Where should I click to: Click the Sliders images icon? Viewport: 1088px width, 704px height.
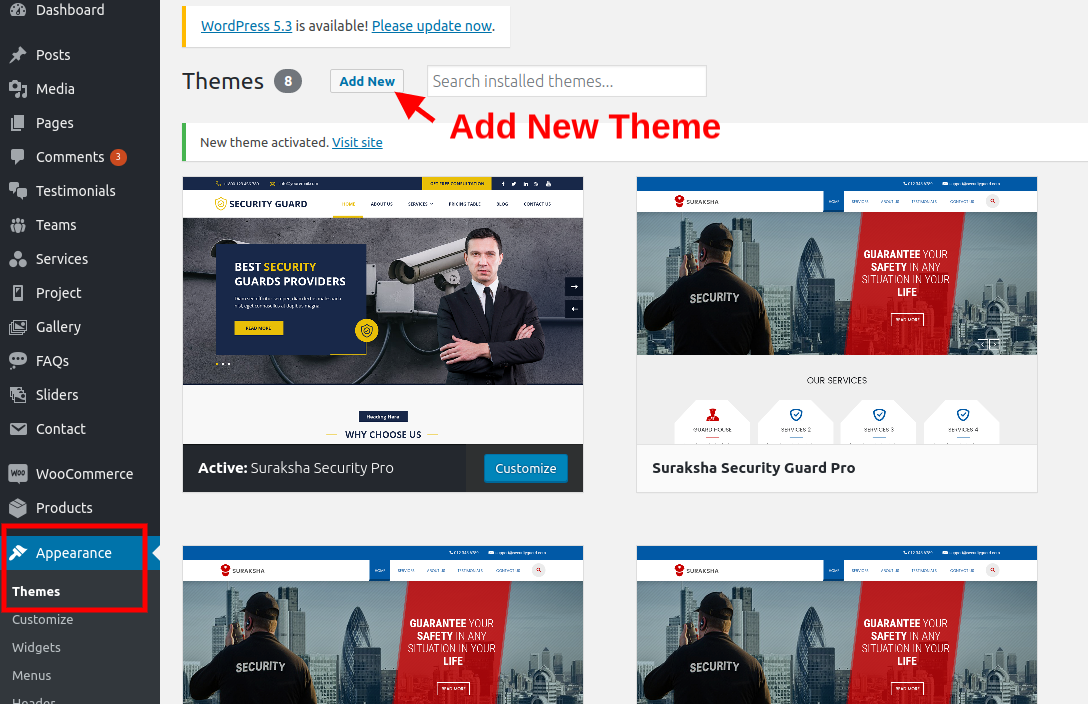tap(18, 395)
